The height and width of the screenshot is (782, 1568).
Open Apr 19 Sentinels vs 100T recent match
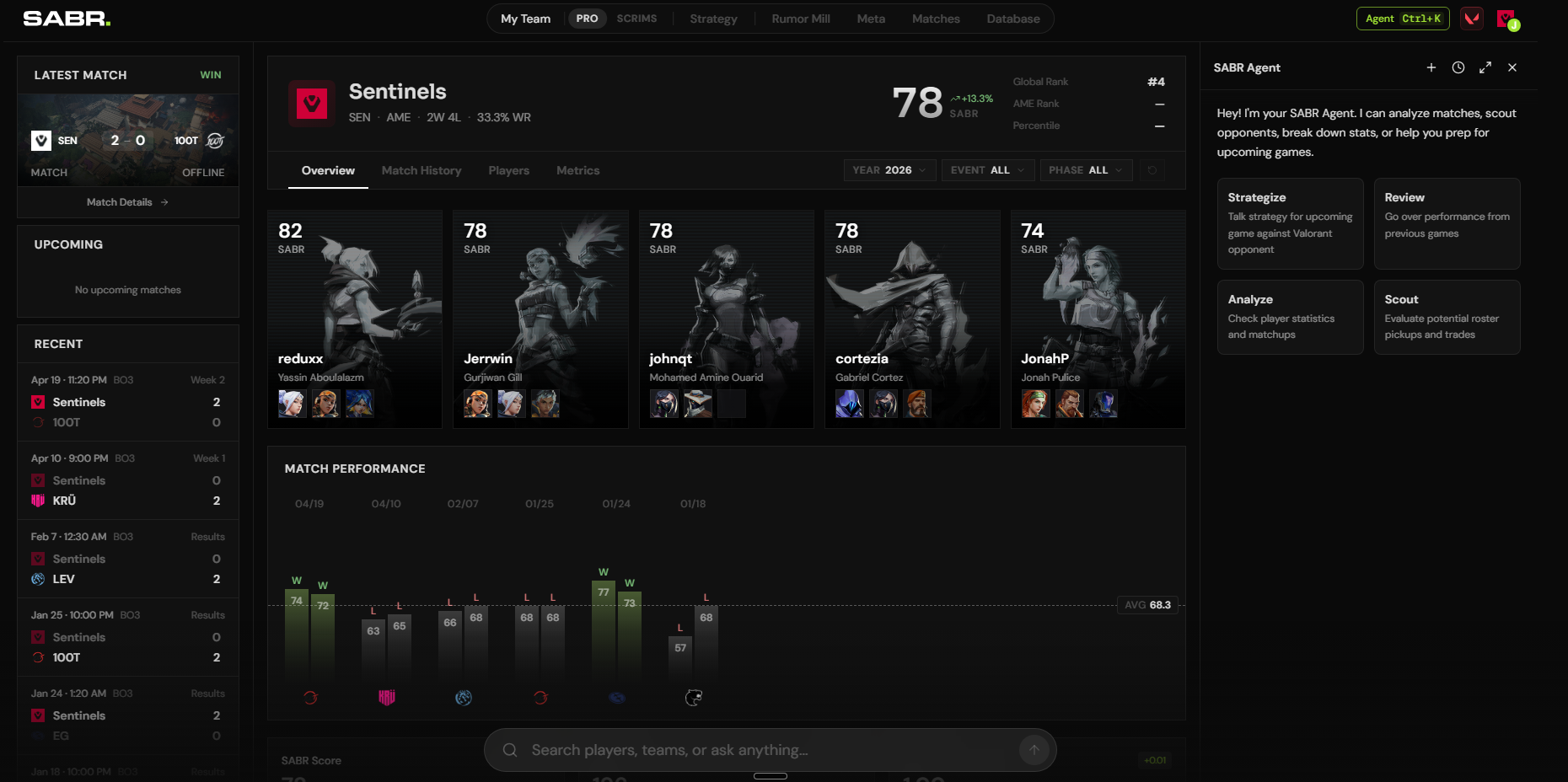(128, 402)
